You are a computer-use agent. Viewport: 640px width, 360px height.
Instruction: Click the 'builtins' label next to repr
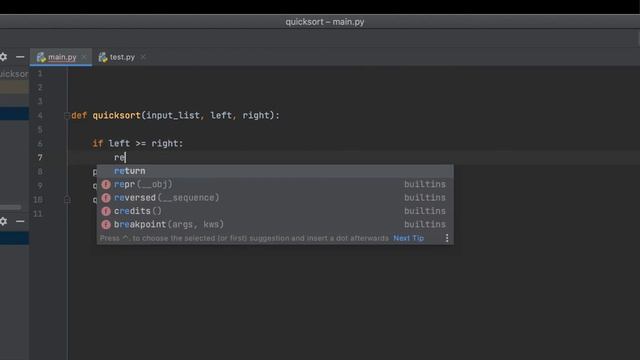pyautogui.click(x=425, y=184)
